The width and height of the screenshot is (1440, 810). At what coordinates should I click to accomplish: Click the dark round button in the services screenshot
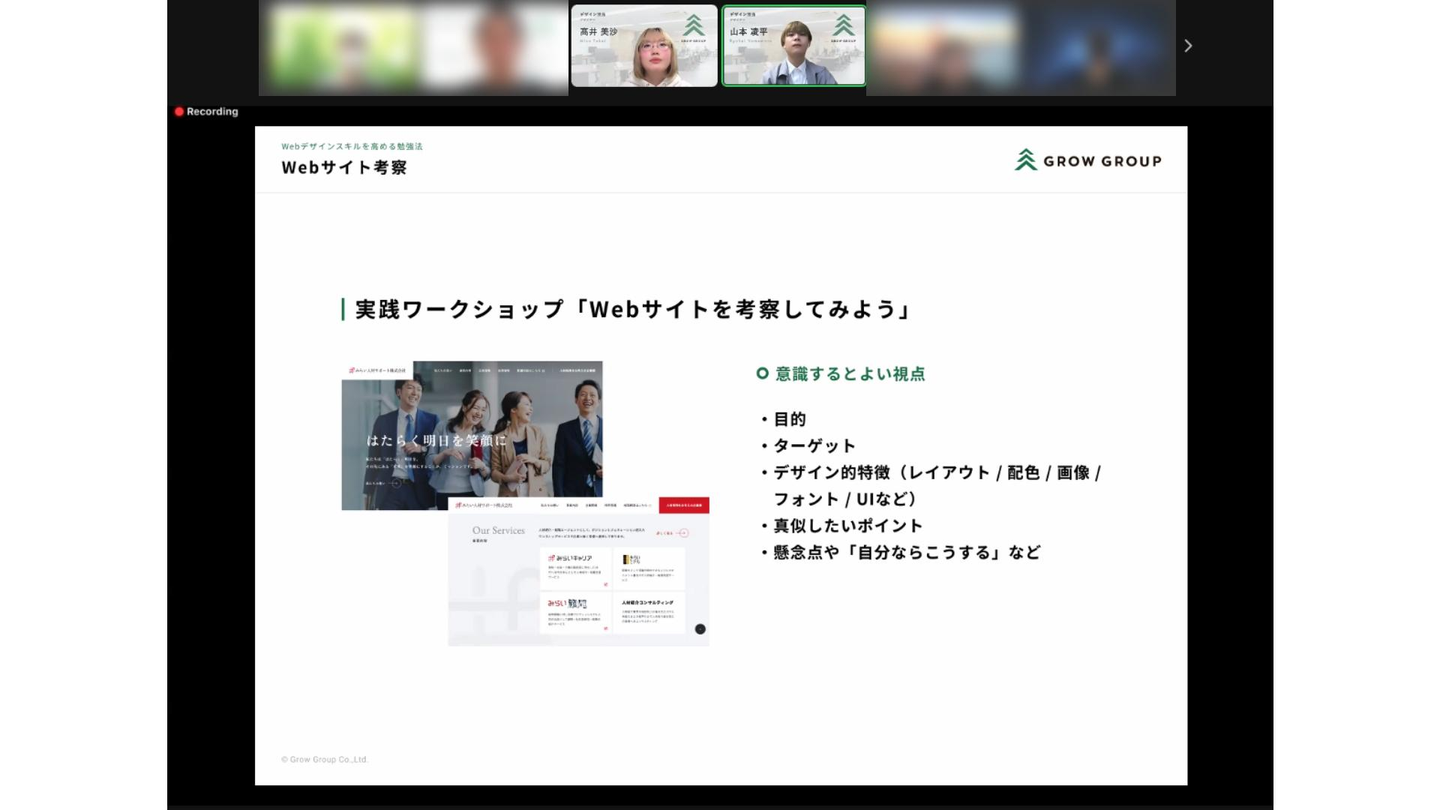point(700,629)
